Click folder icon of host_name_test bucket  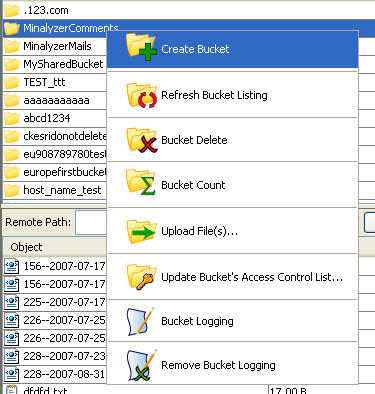pos(12,190)
